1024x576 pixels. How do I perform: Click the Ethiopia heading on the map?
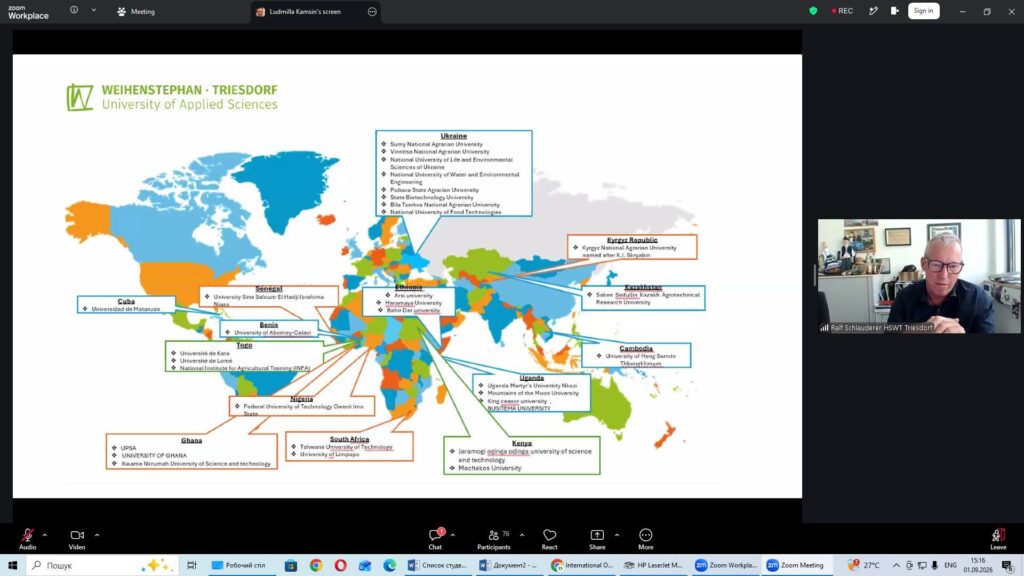pos(409,287)
